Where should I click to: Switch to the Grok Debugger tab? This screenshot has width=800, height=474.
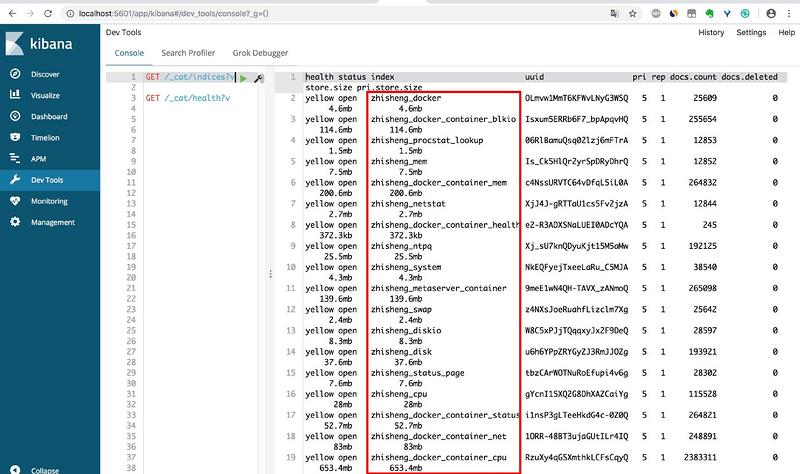click(x=260, y=53)
